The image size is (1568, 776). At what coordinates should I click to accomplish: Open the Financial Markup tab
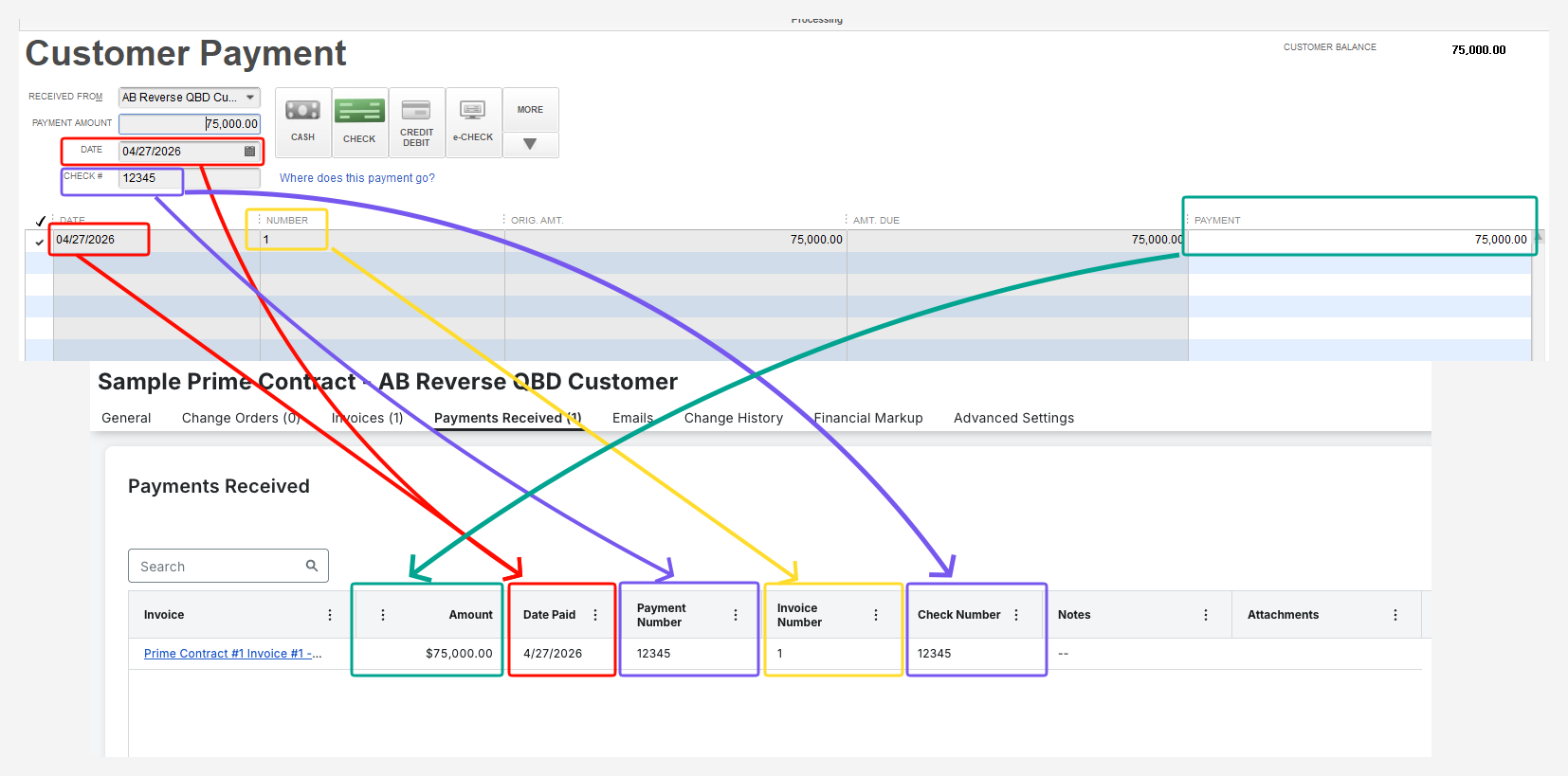point(868,418)
